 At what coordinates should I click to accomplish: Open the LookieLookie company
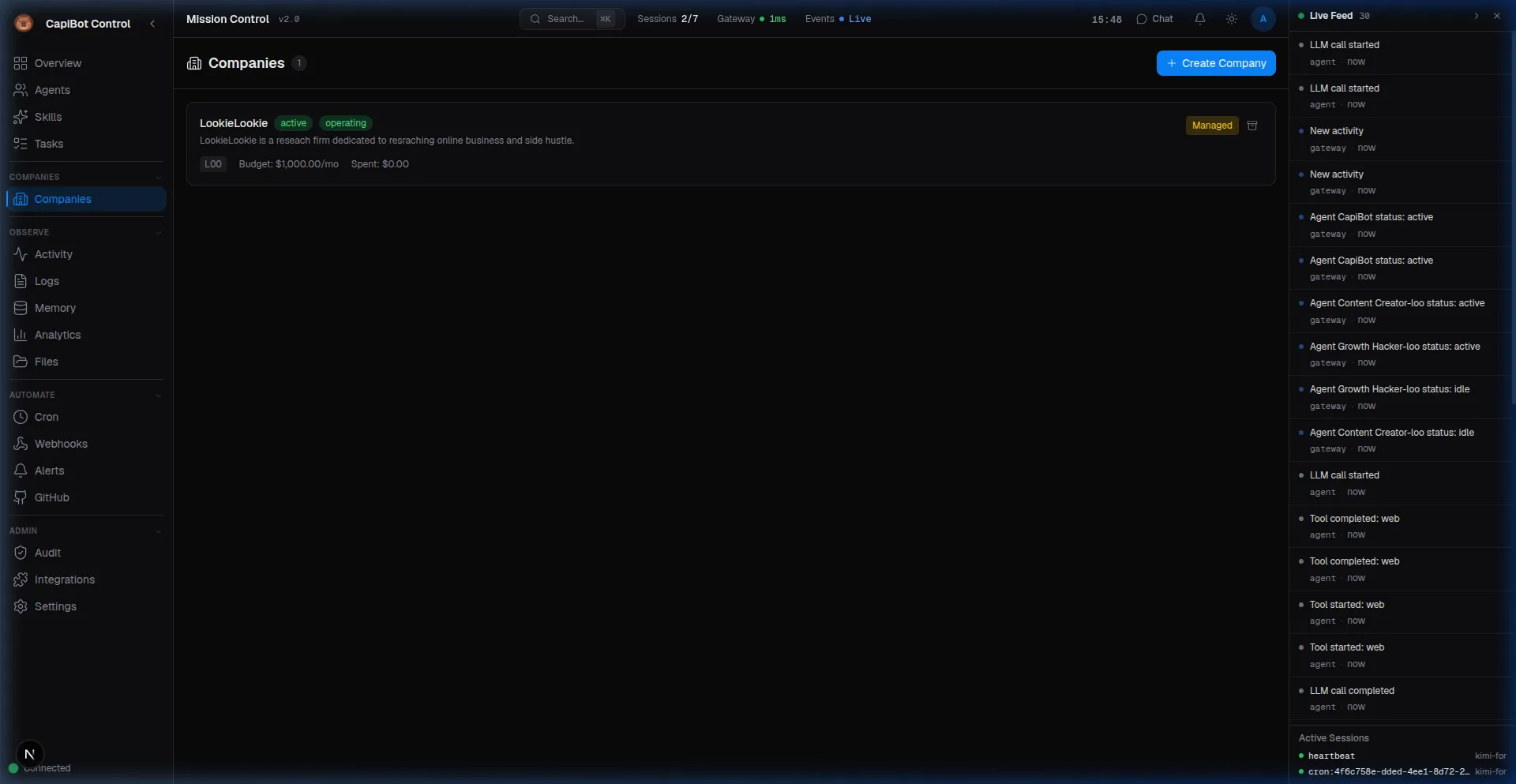coord(234,123)
